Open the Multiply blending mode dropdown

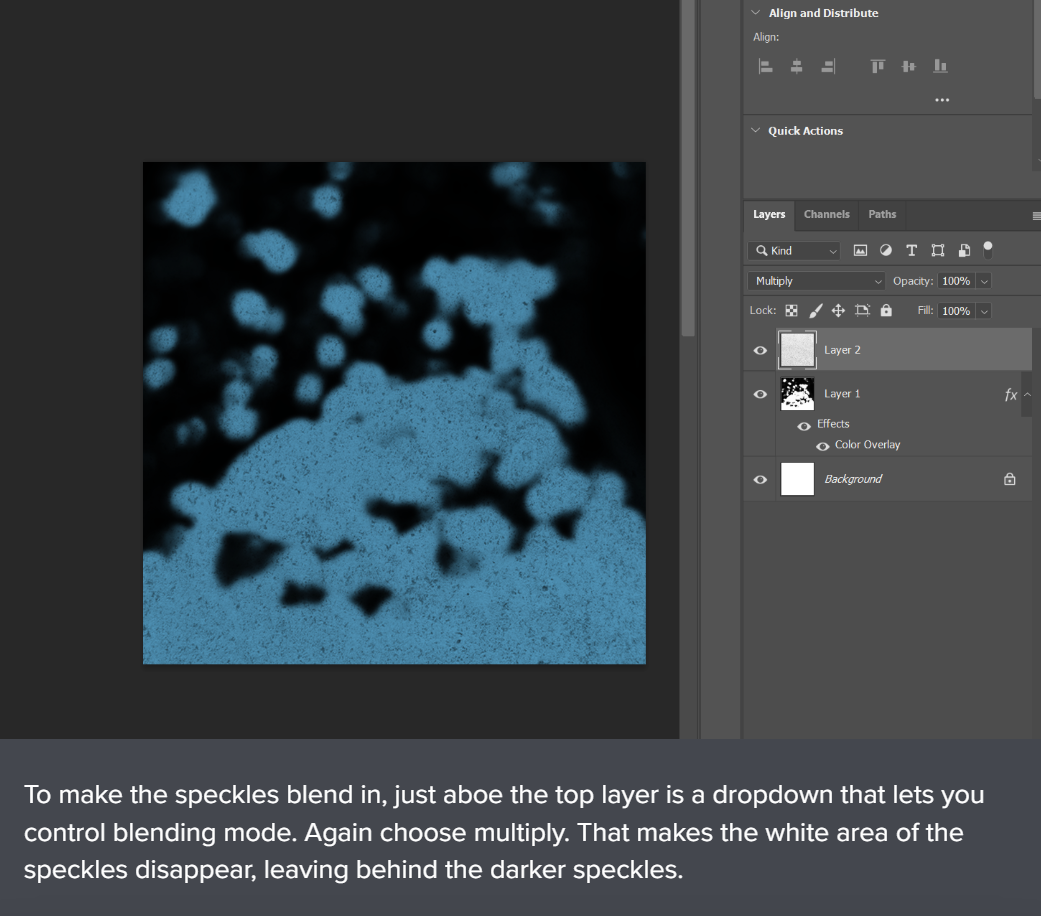(816, 281)
